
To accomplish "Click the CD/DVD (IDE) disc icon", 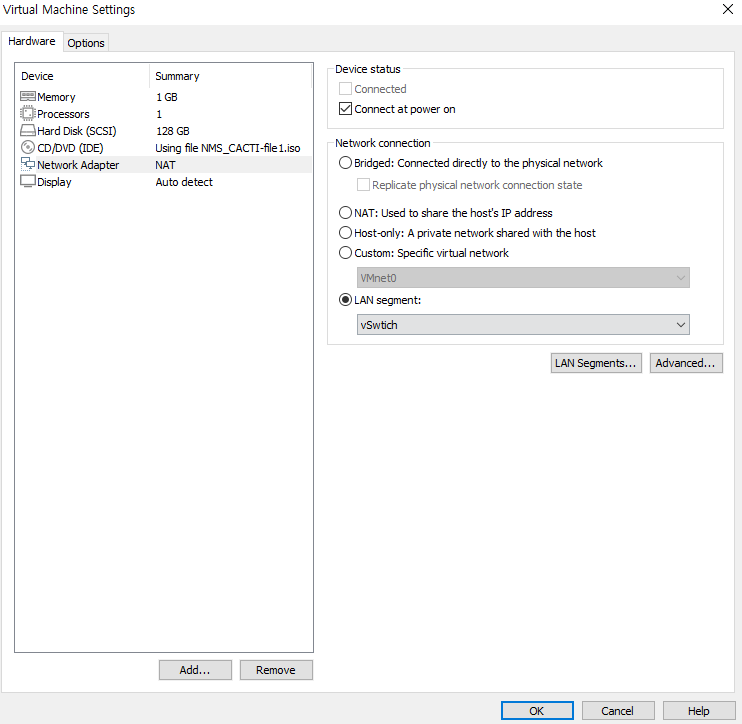I will (x=27, y=148).
